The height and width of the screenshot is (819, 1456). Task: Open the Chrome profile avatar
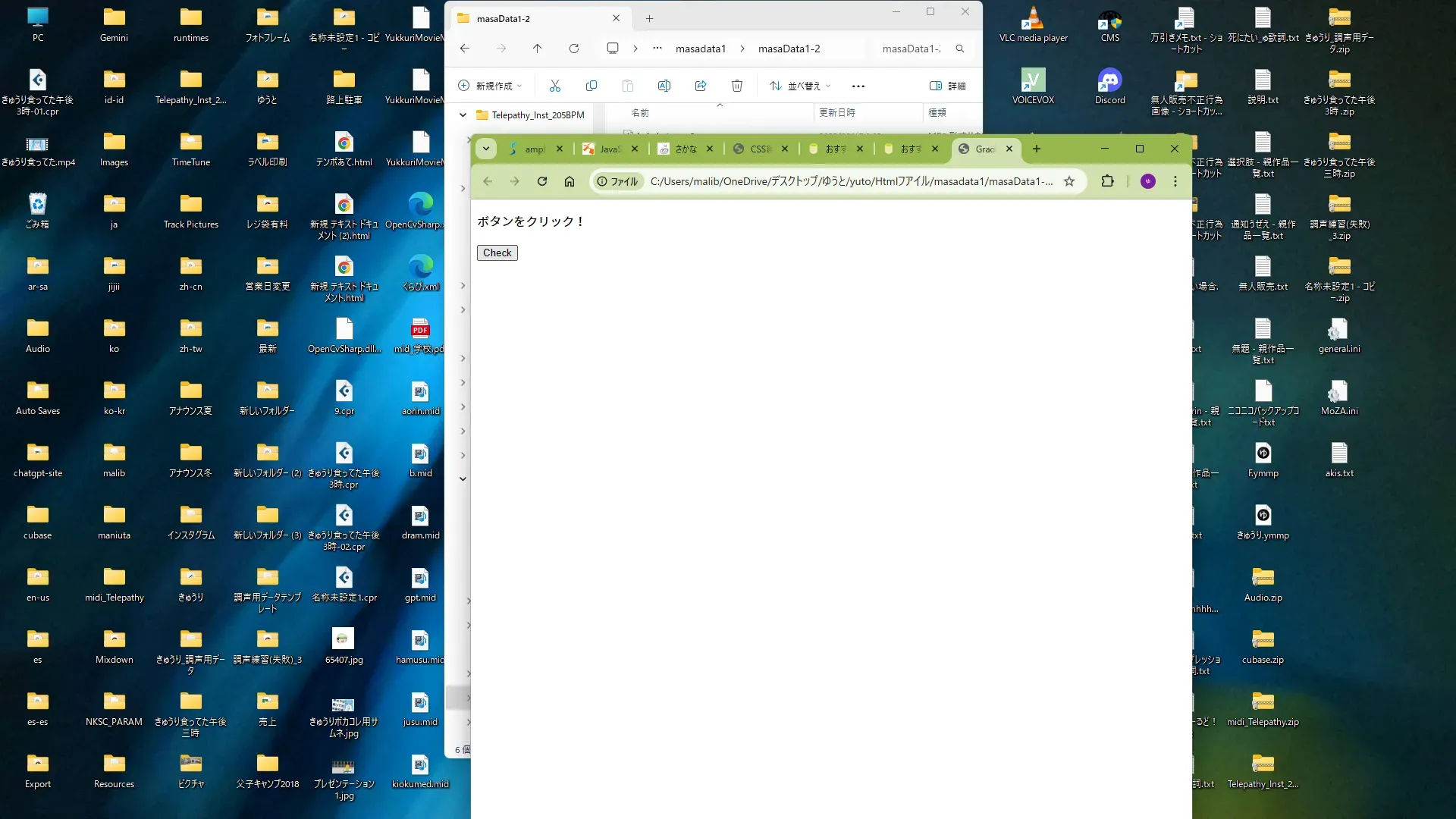point(1147,181)
